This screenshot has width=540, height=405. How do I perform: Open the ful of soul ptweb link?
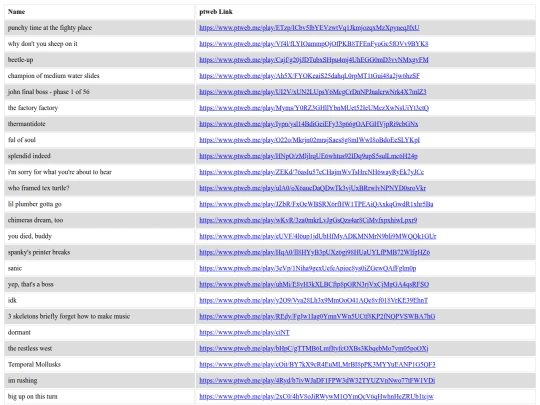pyautogui.click(x=309, y=140)
